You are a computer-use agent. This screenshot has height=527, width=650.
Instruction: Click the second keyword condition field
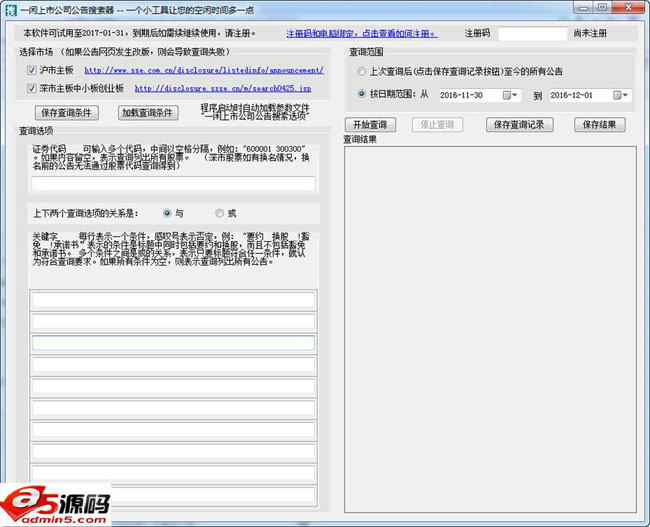point(173,322)
